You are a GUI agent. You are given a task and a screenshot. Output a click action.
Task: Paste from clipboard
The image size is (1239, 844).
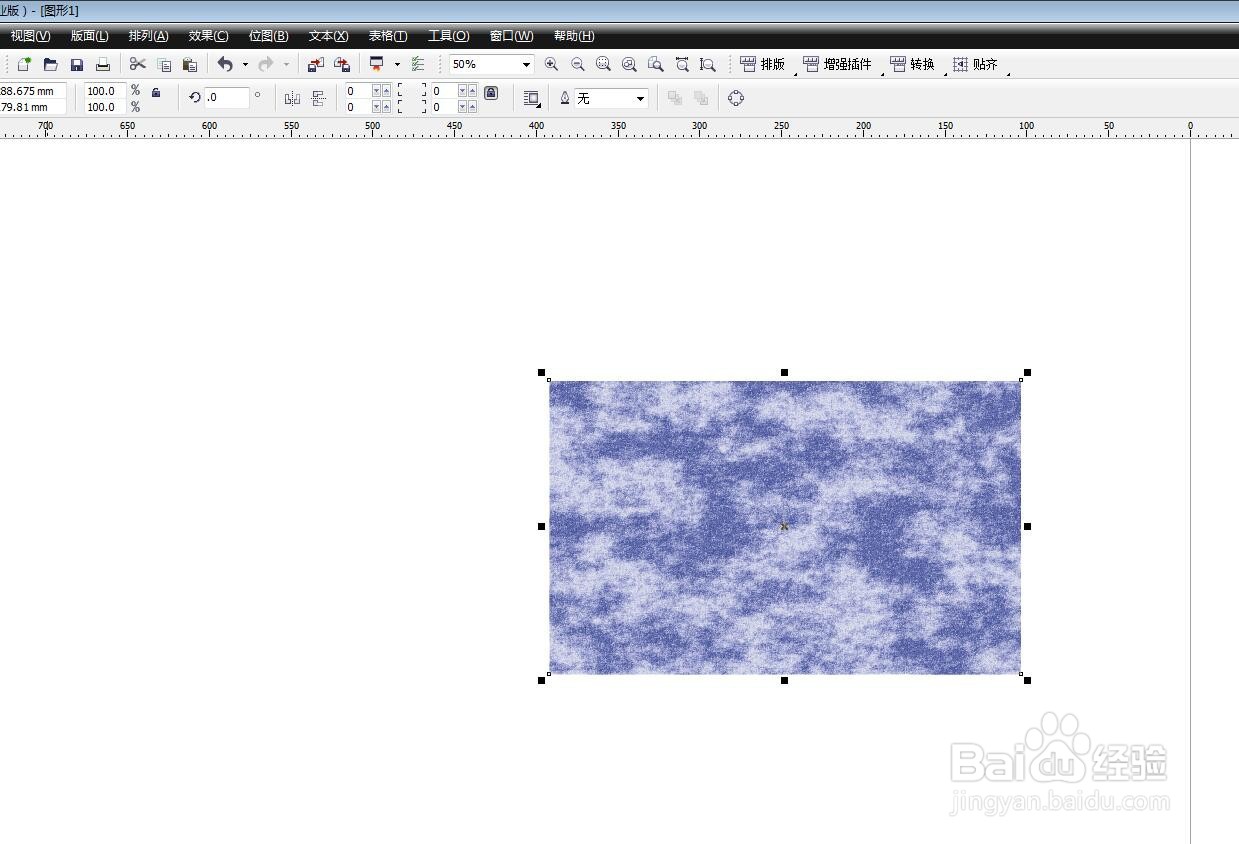(x=190, y=64)
